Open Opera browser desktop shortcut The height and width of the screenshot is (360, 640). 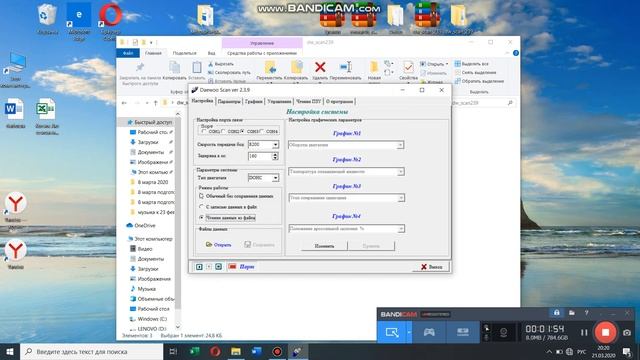coord(111,15)
